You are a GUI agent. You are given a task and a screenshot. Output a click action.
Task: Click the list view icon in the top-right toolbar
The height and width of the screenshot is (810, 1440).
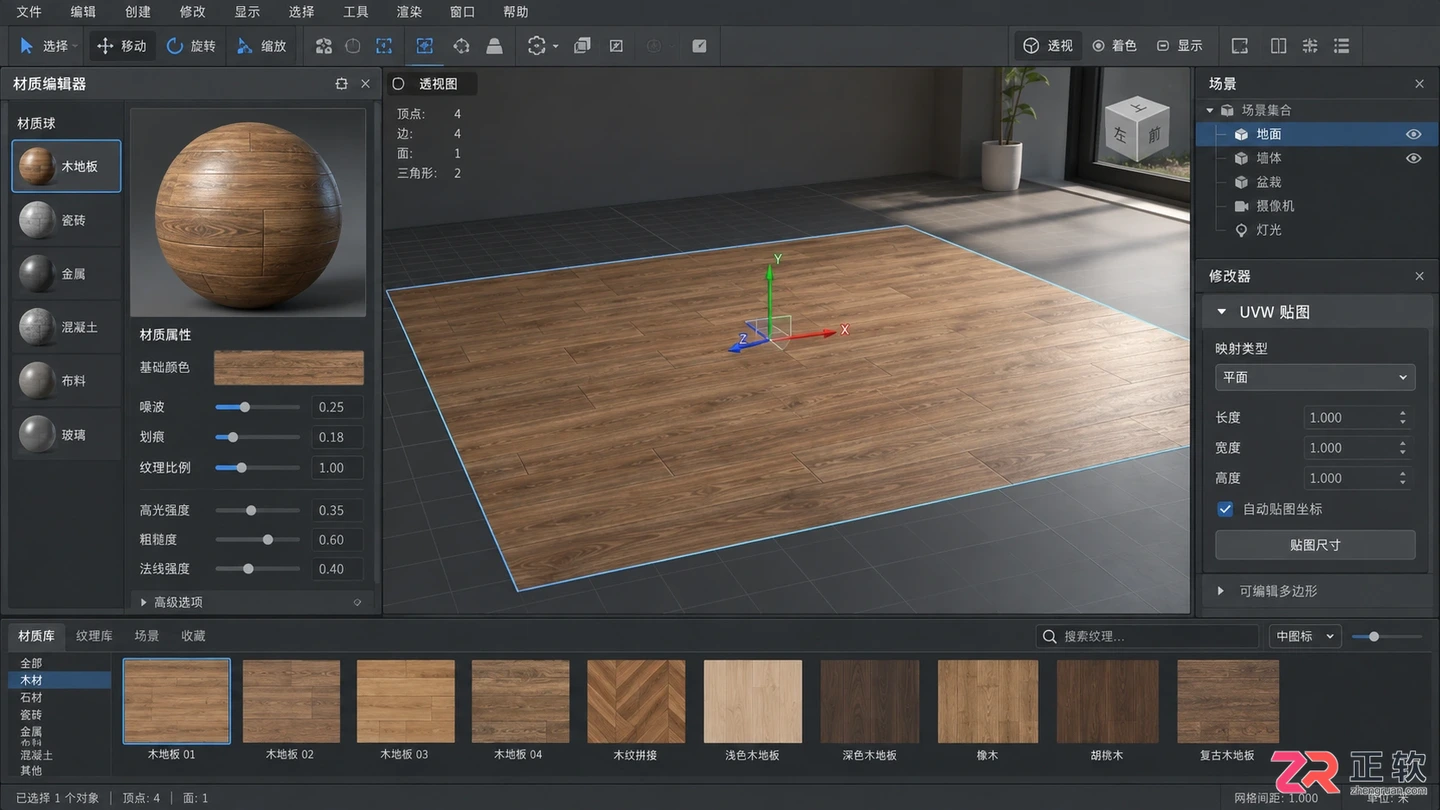pyautogui.click(x=1342, y=46)
